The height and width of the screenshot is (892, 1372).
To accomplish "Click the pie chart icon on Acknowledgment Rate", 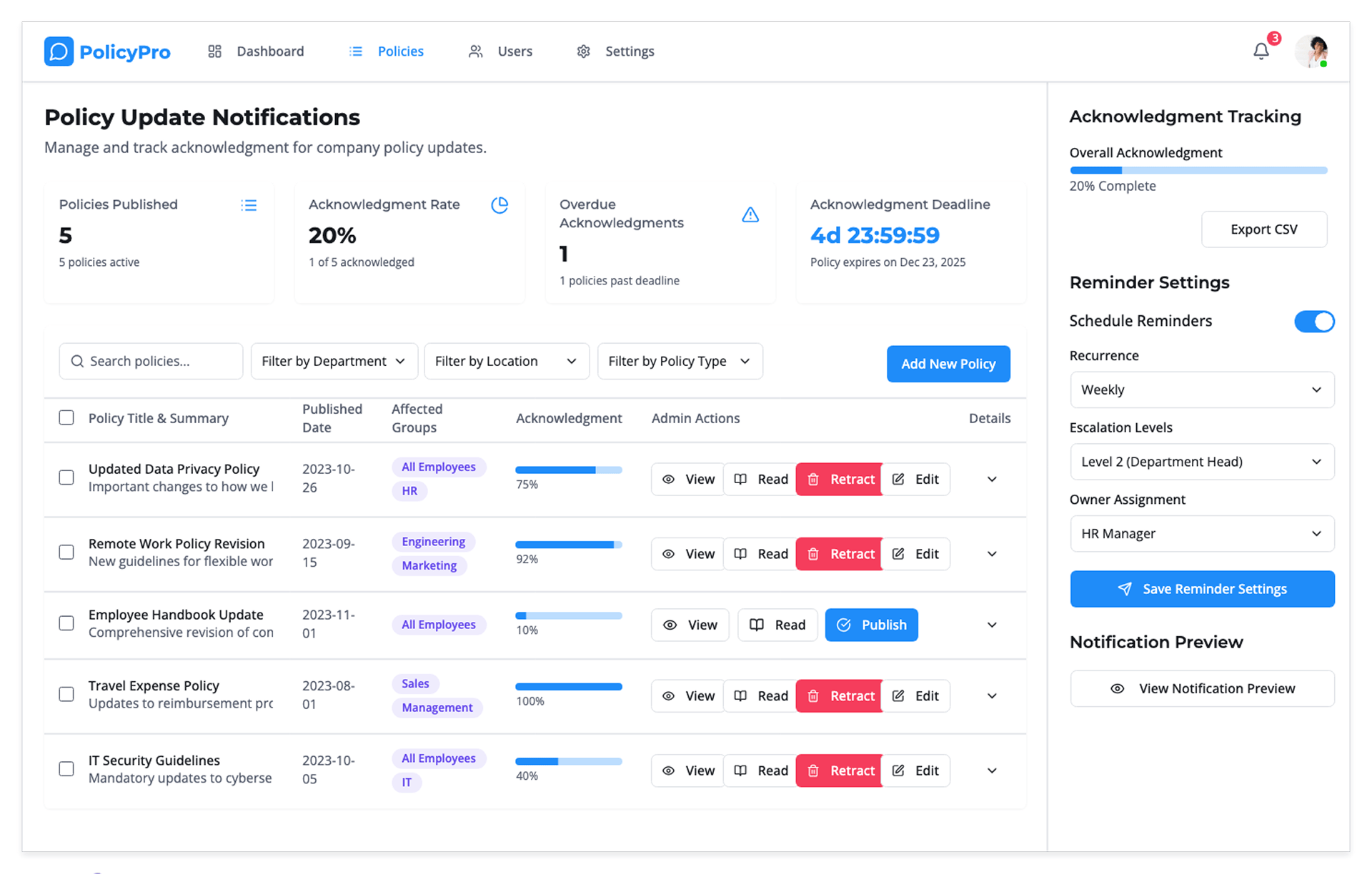I will tap(499, 205).
